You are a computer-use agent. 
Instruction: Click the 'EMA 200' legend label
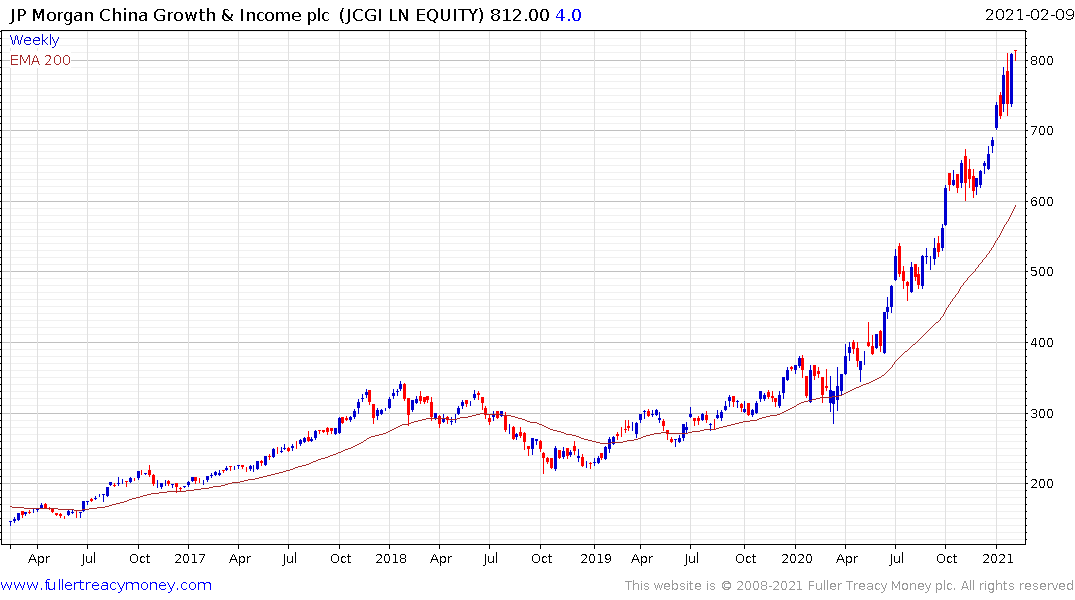click(x=40, y=60)
